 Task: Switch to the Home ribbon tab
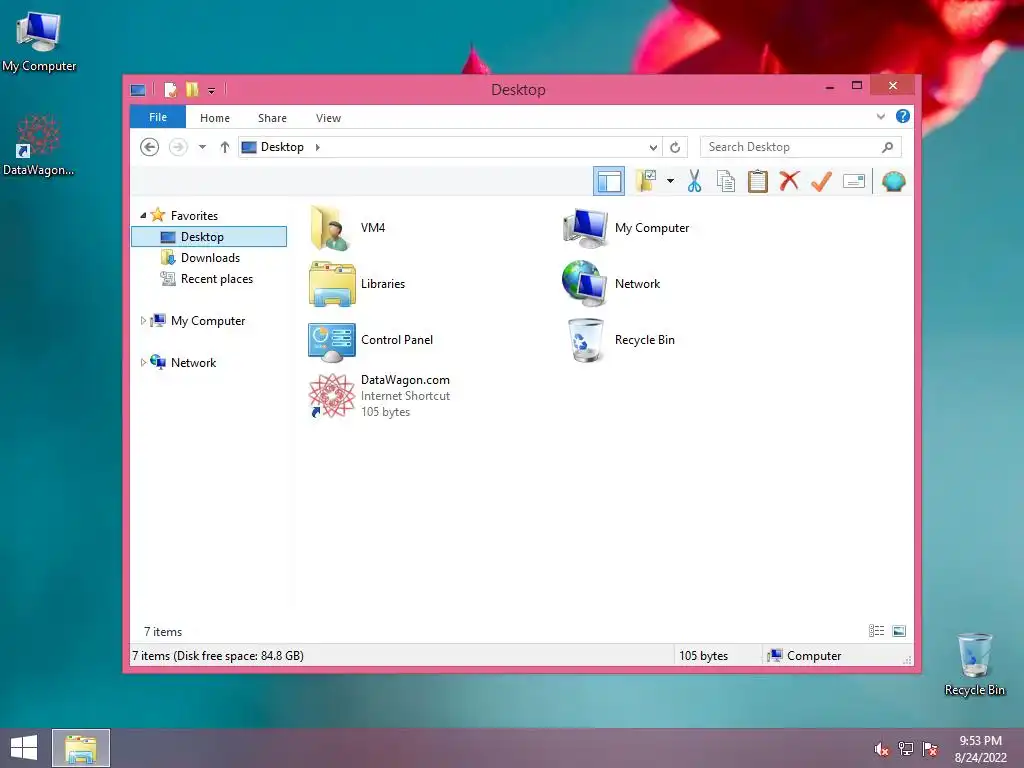(x=215, y=118)
